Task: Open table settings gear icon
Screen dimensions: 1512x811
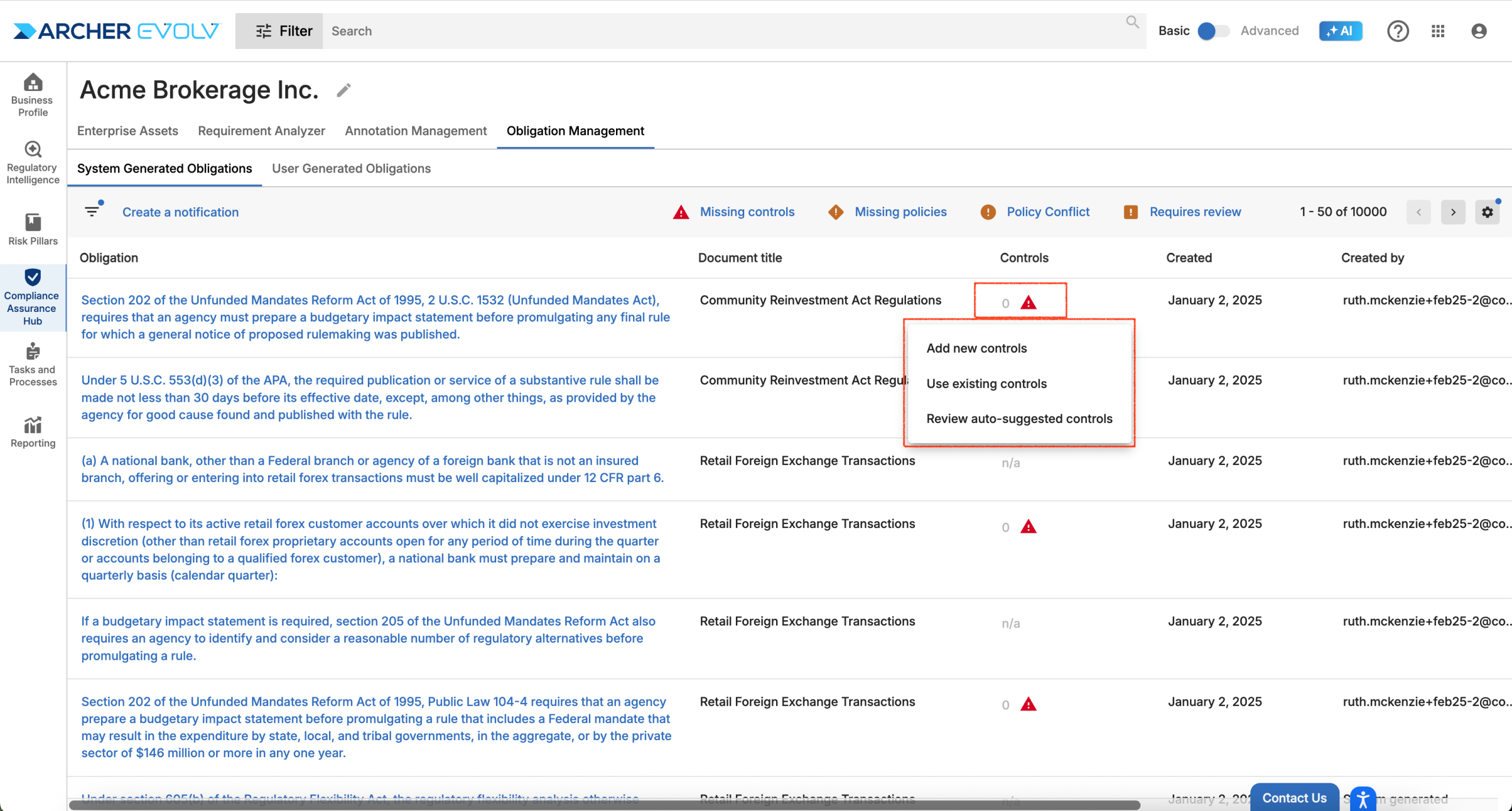Action: (1487, 212)
